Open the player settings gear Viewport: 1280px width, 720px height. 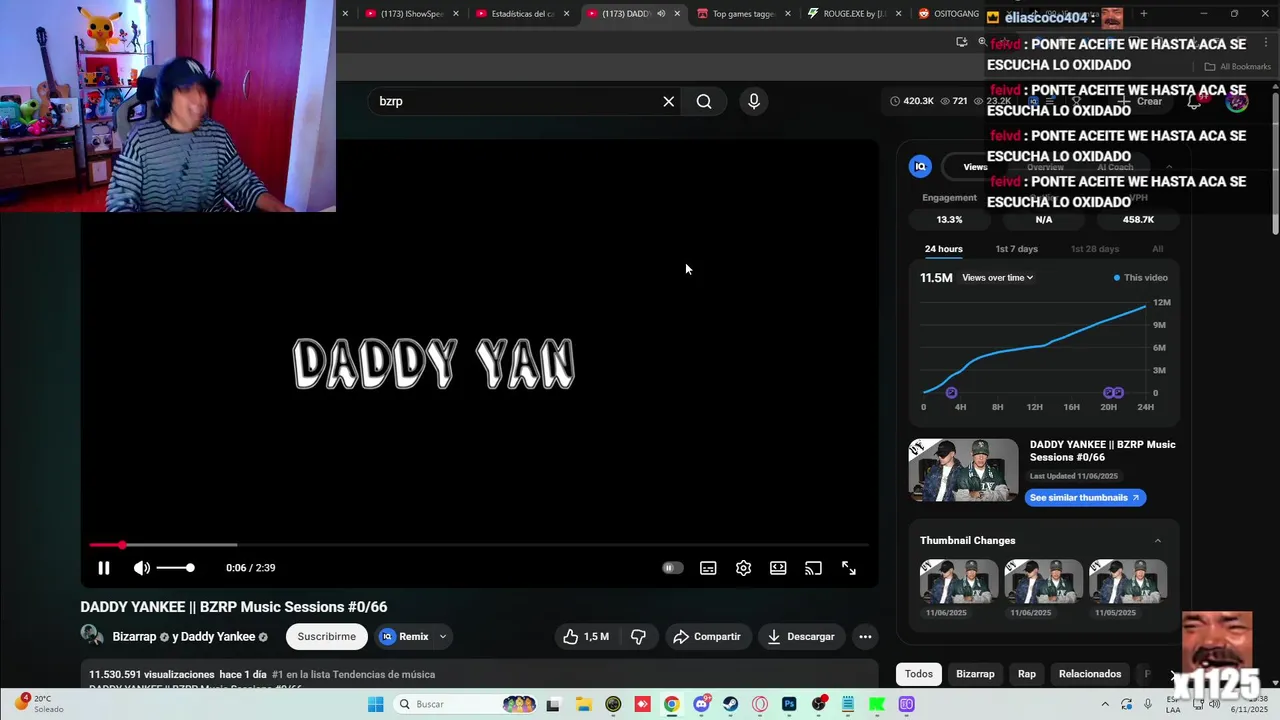tap(743, 568)
